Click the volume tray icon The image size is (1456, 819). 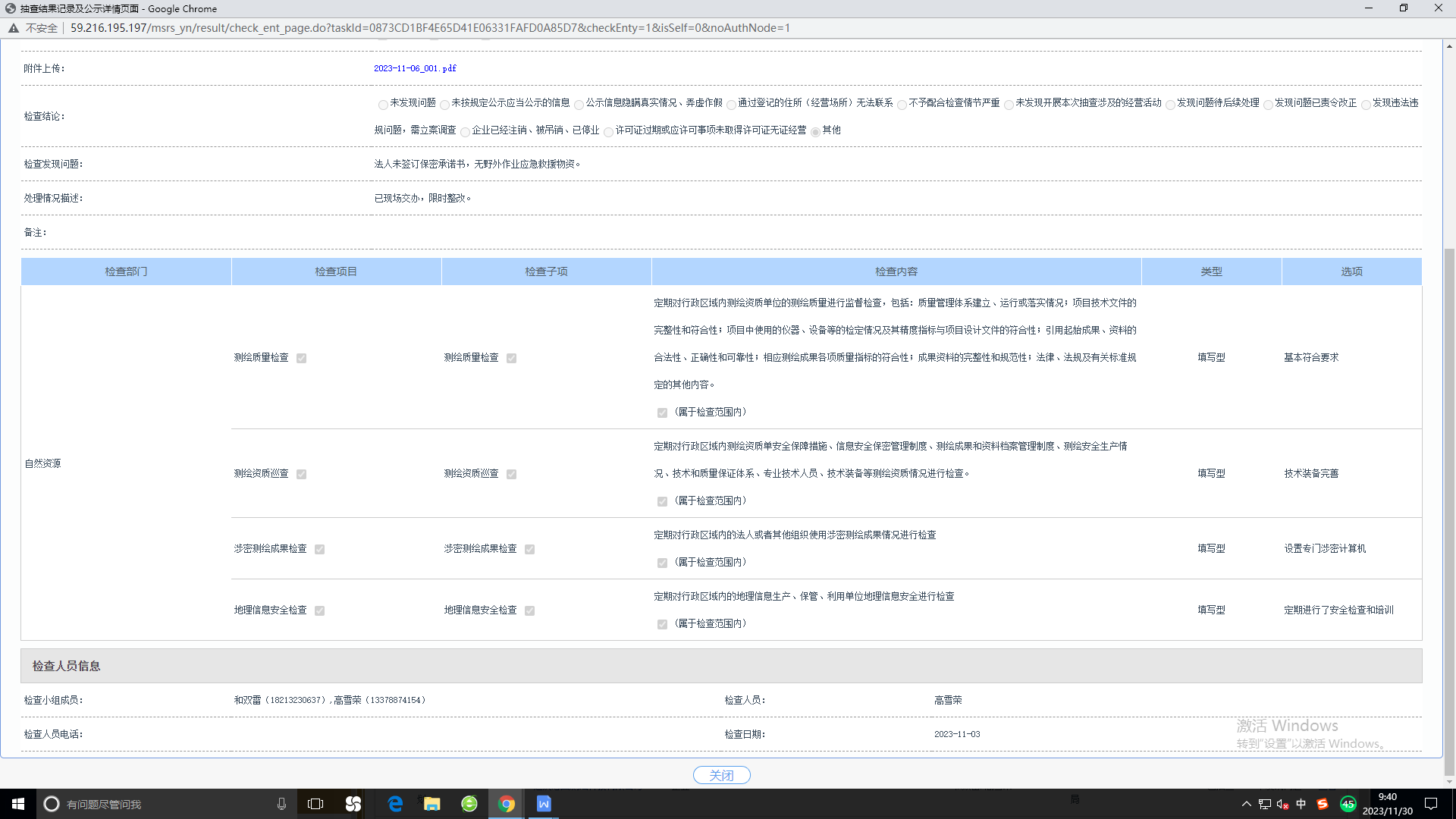pyautogui.click(x=1282, y=804)
